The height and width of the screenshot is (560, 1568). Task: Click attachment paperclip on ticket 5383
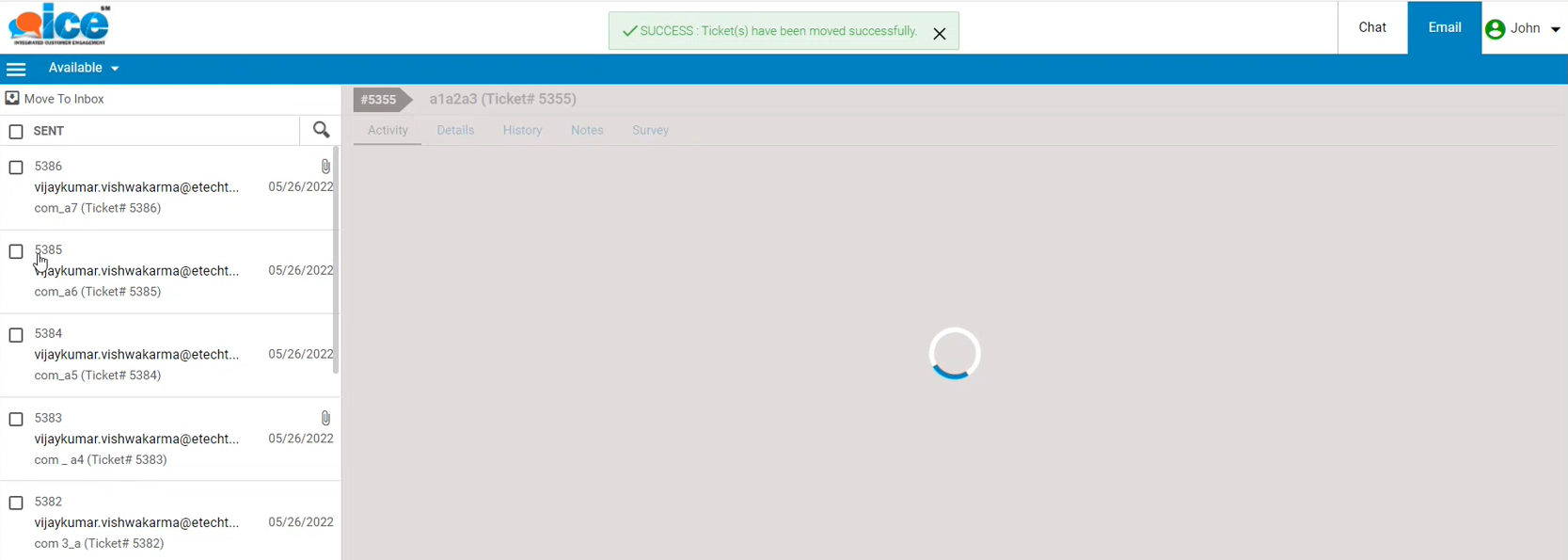325,418
